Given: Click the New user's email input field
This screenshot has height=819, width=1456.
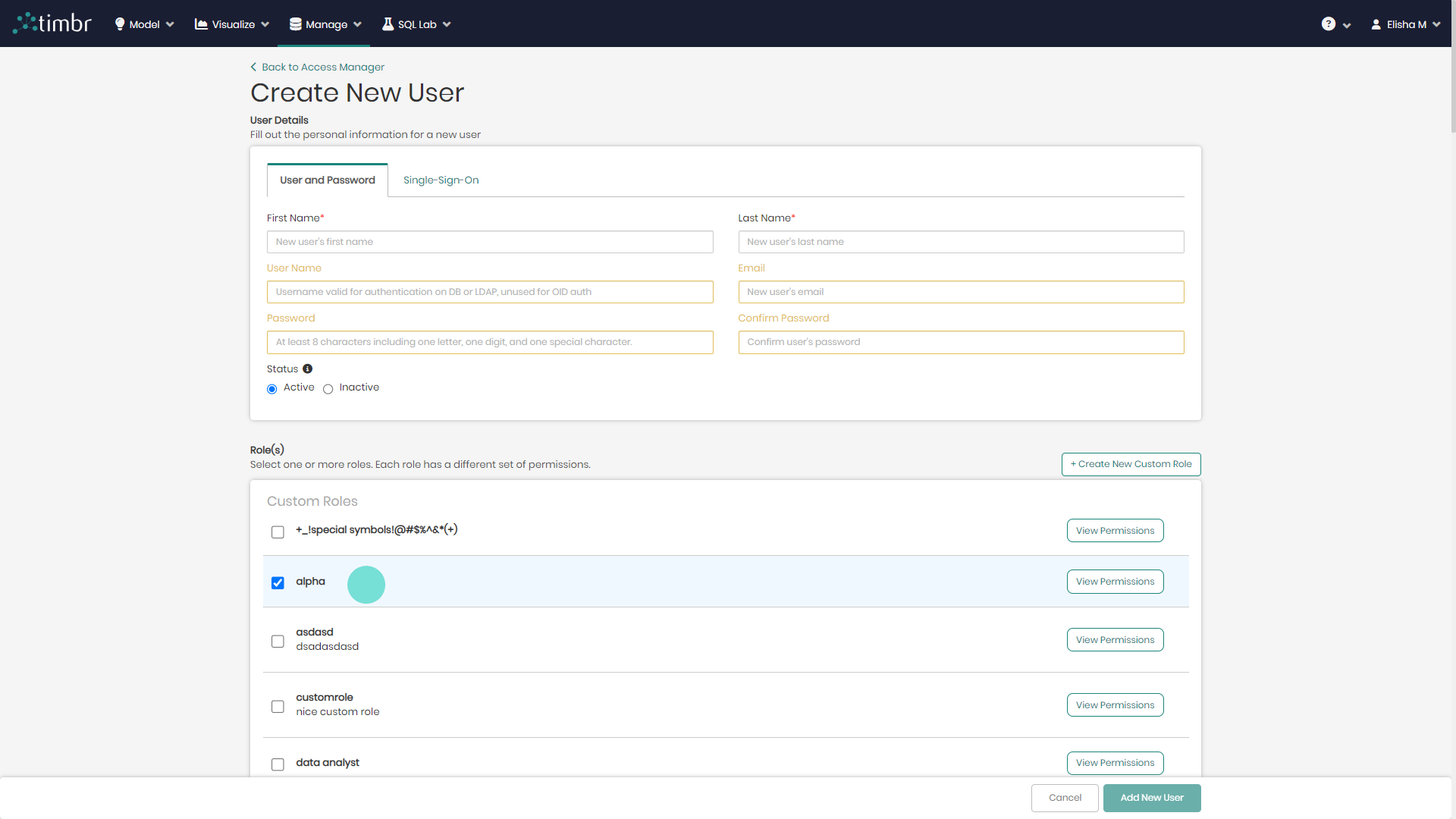Looking at the screenshot, I should (960, 291).
